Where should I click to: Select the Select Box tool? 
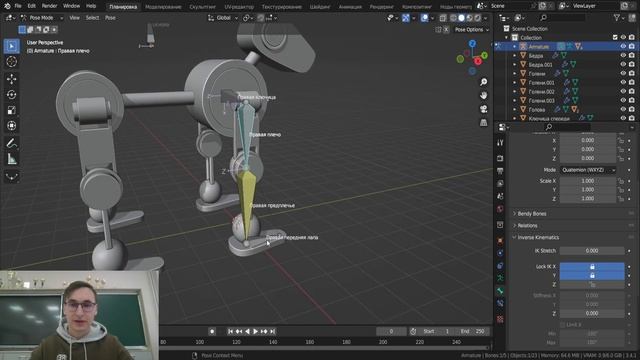(x=11, y=46)
